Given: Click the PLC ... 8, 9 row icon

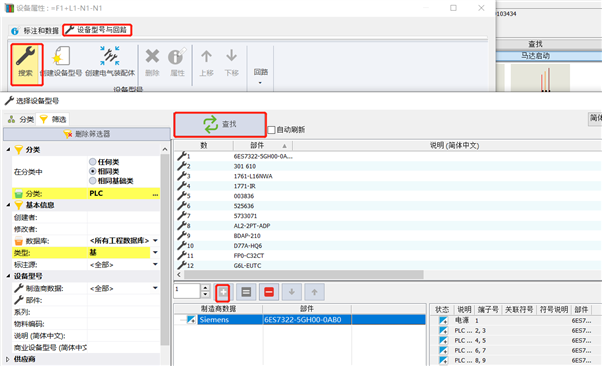Looking at the screenshot, I should (x=443, y=360).
